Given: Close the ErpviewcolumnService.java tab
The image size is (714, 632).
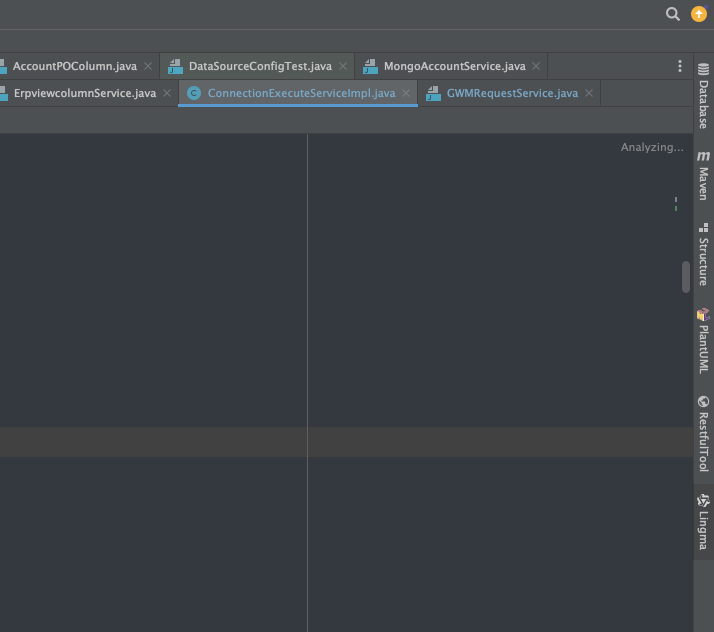Looking at the screenshot, I should (x=167, y=93).
